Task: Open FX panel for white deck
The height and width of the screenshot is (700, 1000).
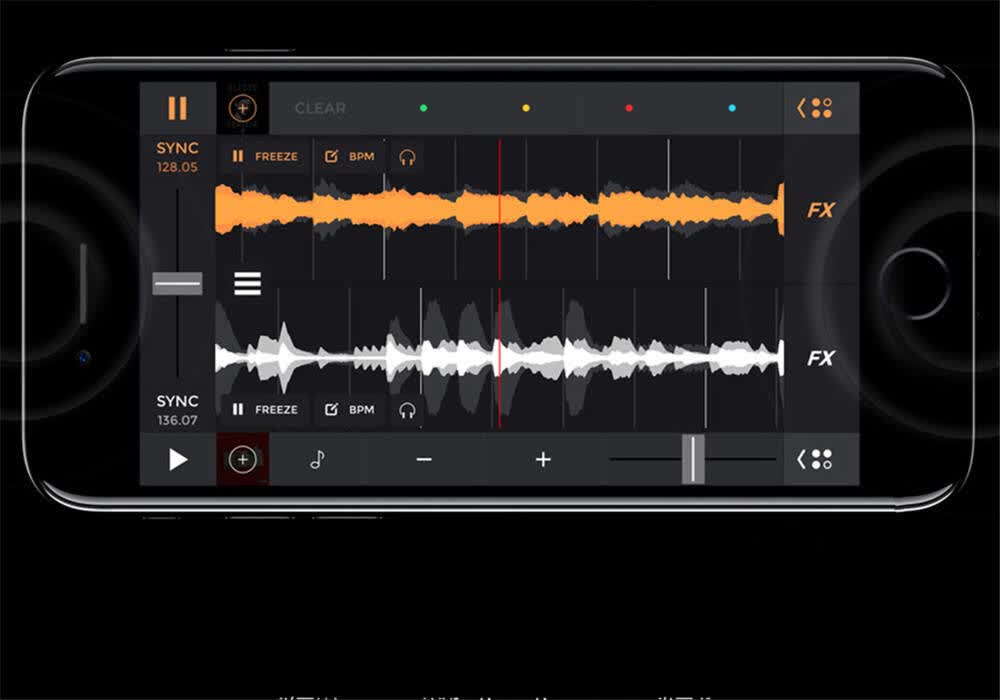Action: click(x=820, y=358)
